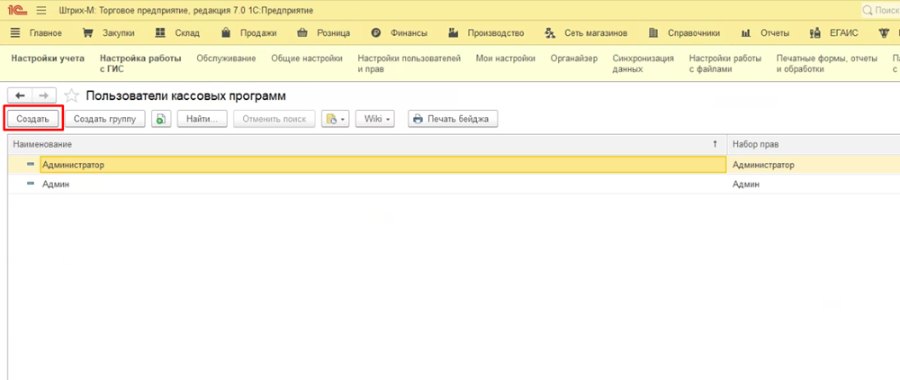Open the Продажи section
900x380 pixels.
[258, 33]
